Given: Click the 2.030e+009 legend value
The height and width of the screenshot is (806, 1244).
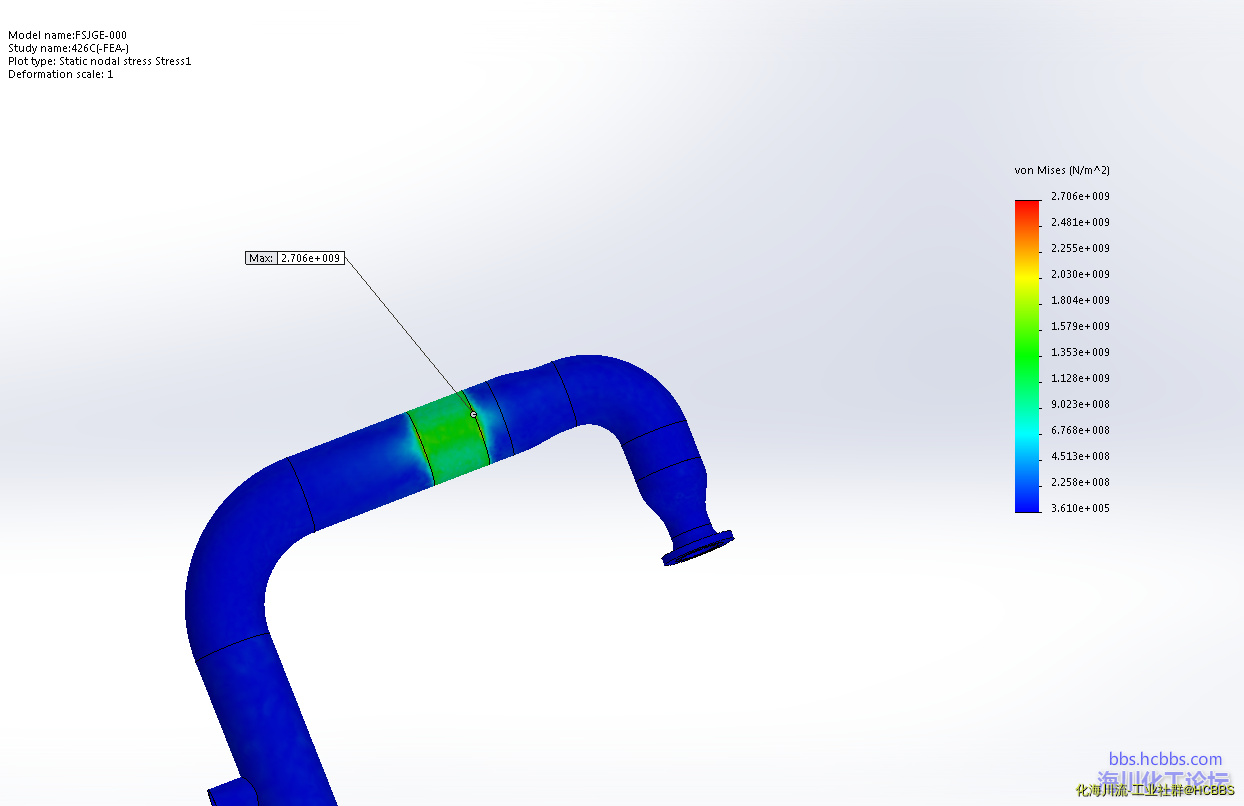Looking at the screenshot, I should tap(1080, 274).
